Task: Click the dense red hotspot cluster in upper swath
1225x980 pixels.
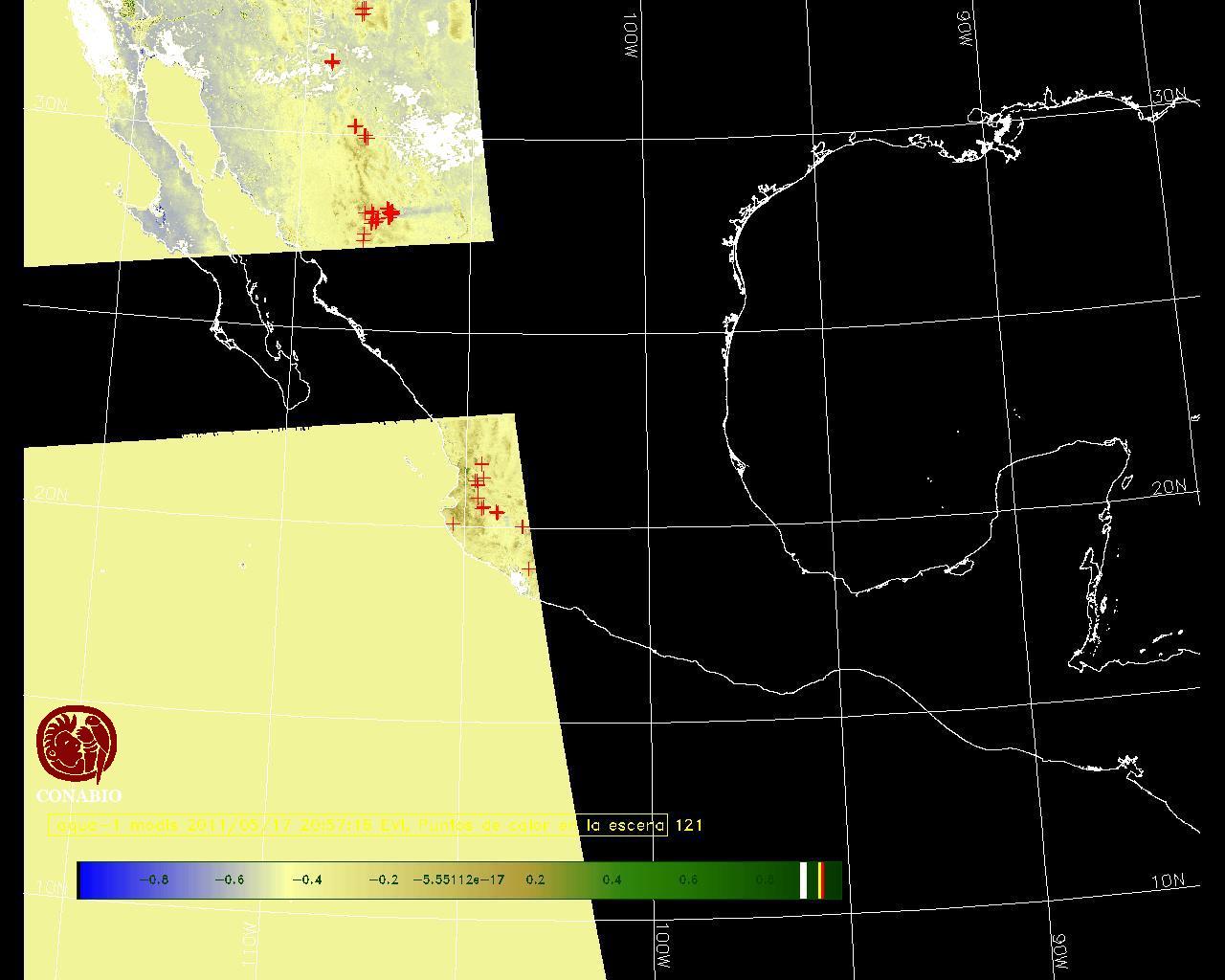Action: [380, 214]
